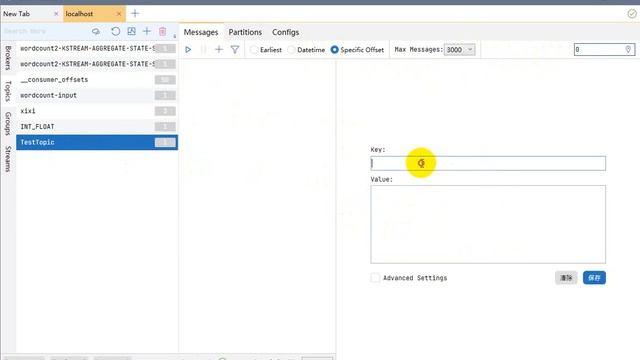Start consuming with the play icon
640x360 pixels.
(188, 50)
